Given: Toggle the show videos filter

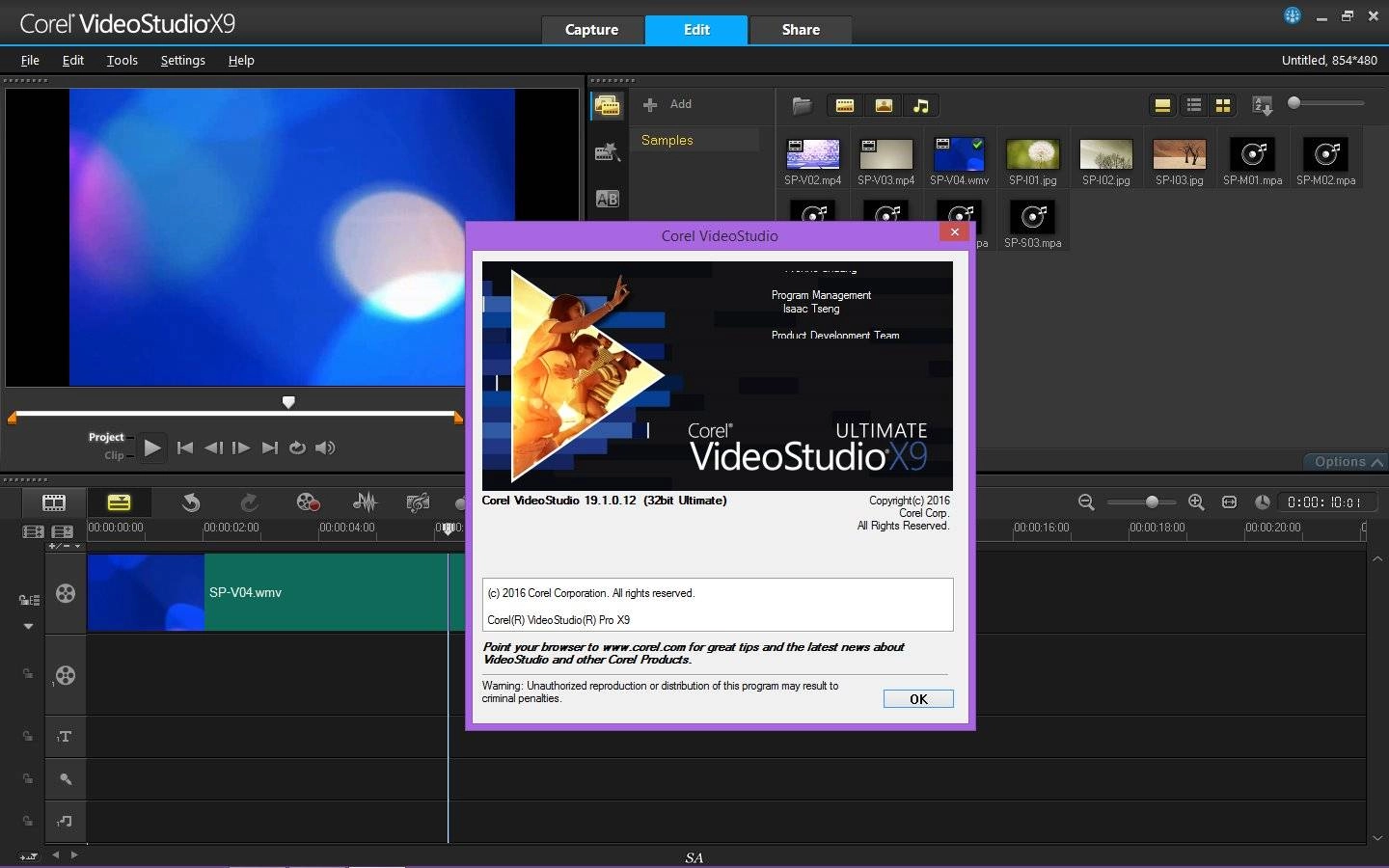Looking at the screenshot, I should click(845, 106).
